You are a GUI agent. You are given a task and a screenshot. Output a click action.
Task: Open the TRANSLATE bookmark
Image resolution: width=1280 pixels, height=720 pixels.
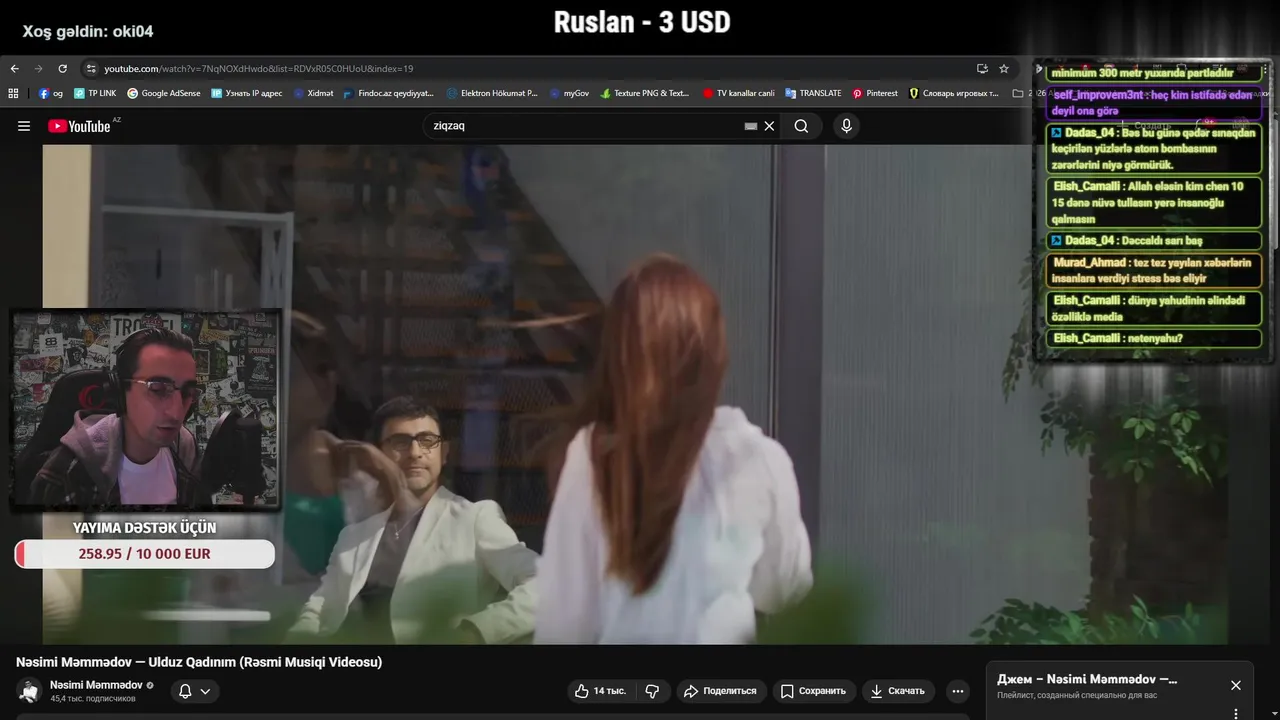point(813,93)
